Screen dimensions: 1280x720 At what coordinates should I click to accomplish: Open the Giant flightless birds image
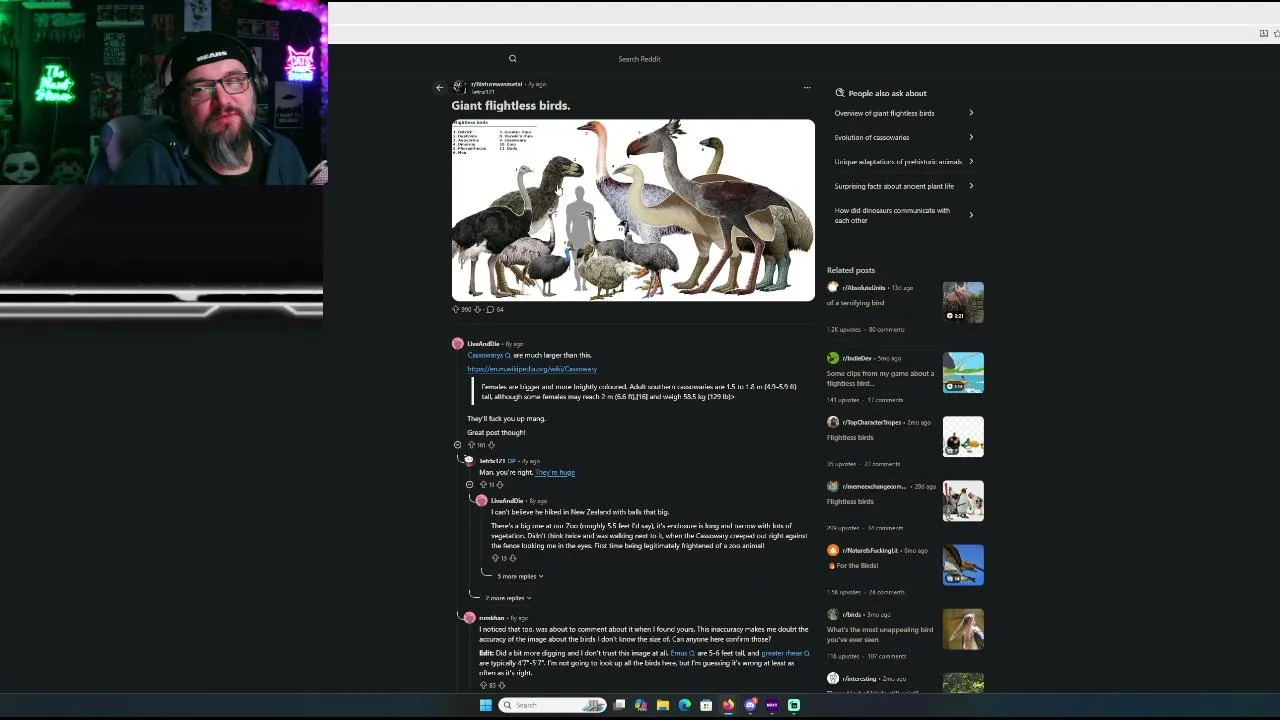633,210
